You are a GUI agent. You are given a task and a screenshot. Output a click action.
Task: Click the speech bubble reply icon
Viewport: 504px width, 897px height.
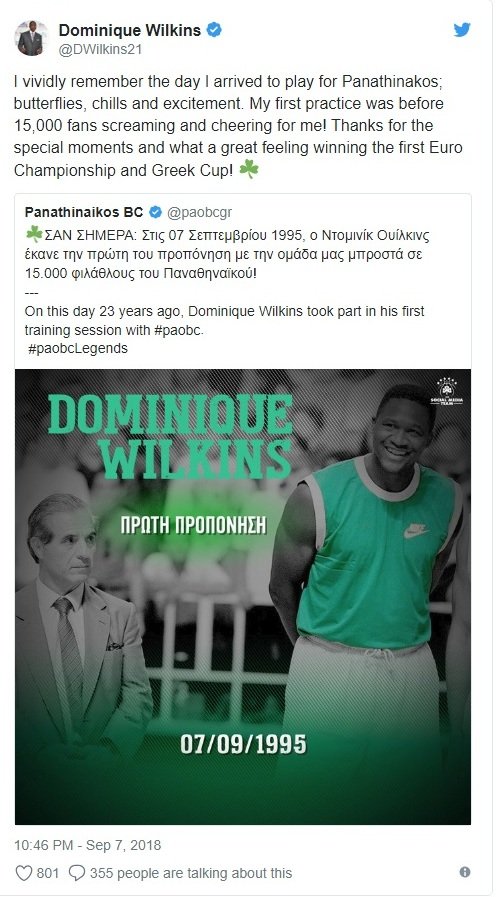point(77,873)
